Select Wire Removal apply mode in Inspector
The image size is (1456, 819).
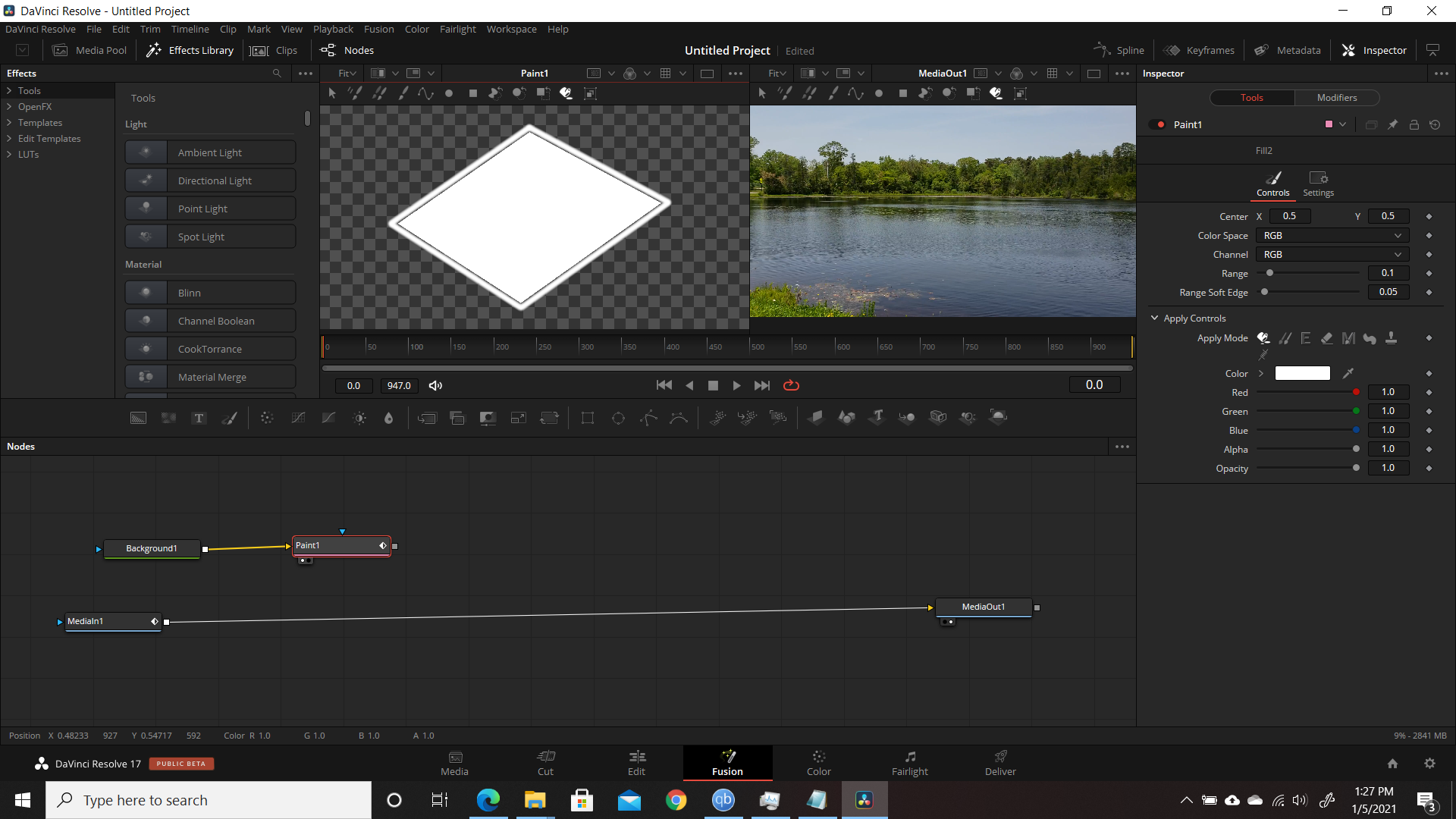1263,355
